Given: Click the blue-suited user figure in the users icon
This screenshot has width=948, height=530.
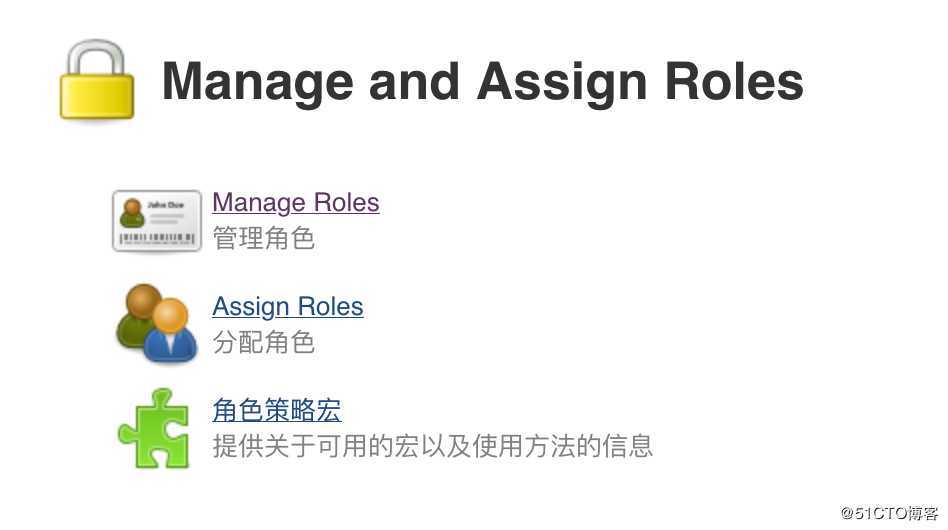Looking at the screenshot, I should coord(170,331).
